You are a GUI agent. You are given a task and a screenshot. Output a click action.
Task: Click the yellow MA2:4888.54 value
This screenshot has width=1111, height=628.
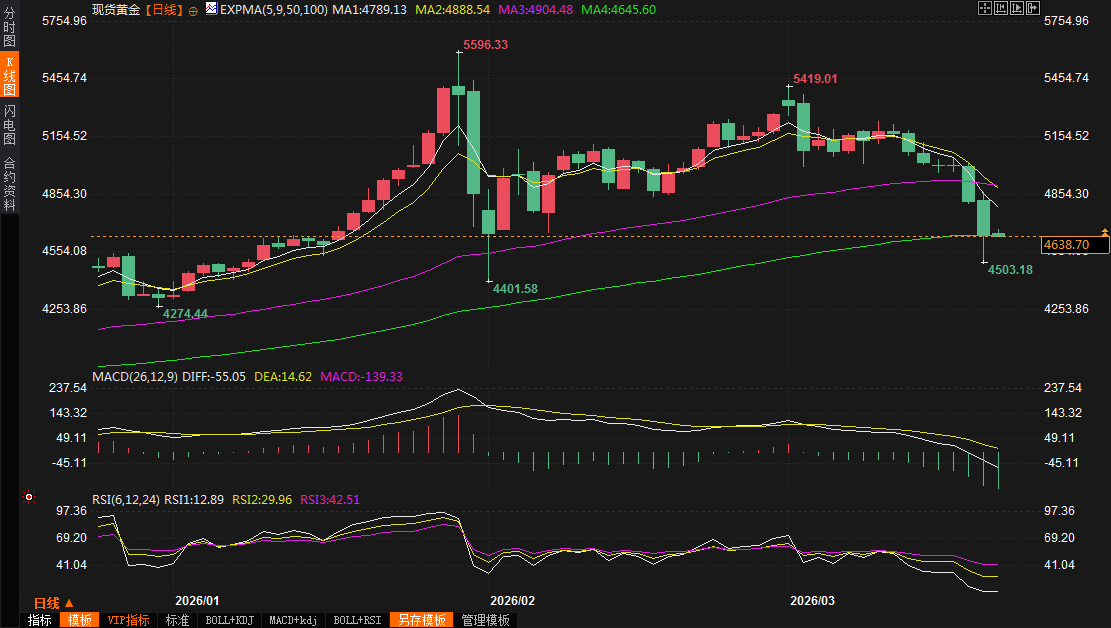click(452, 10)
